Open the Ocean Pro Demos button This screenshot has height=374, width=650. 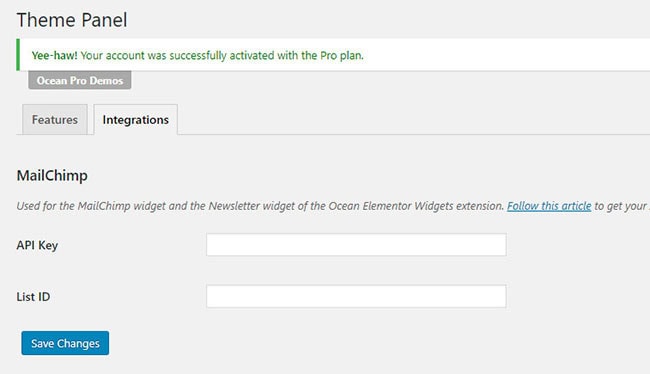(80, 80)
